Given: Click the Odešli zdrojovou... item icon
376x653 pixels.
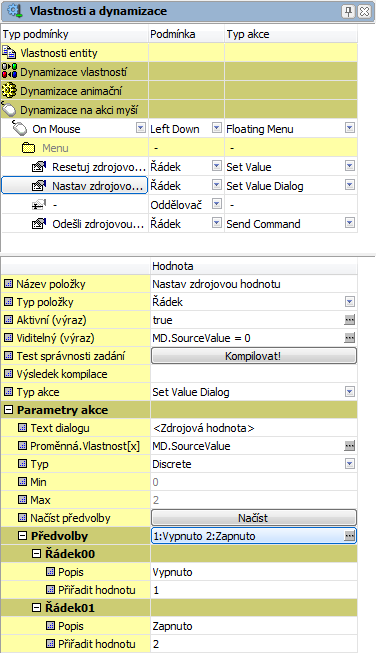Looking at the screenshot, I should [x=39, y=224].
